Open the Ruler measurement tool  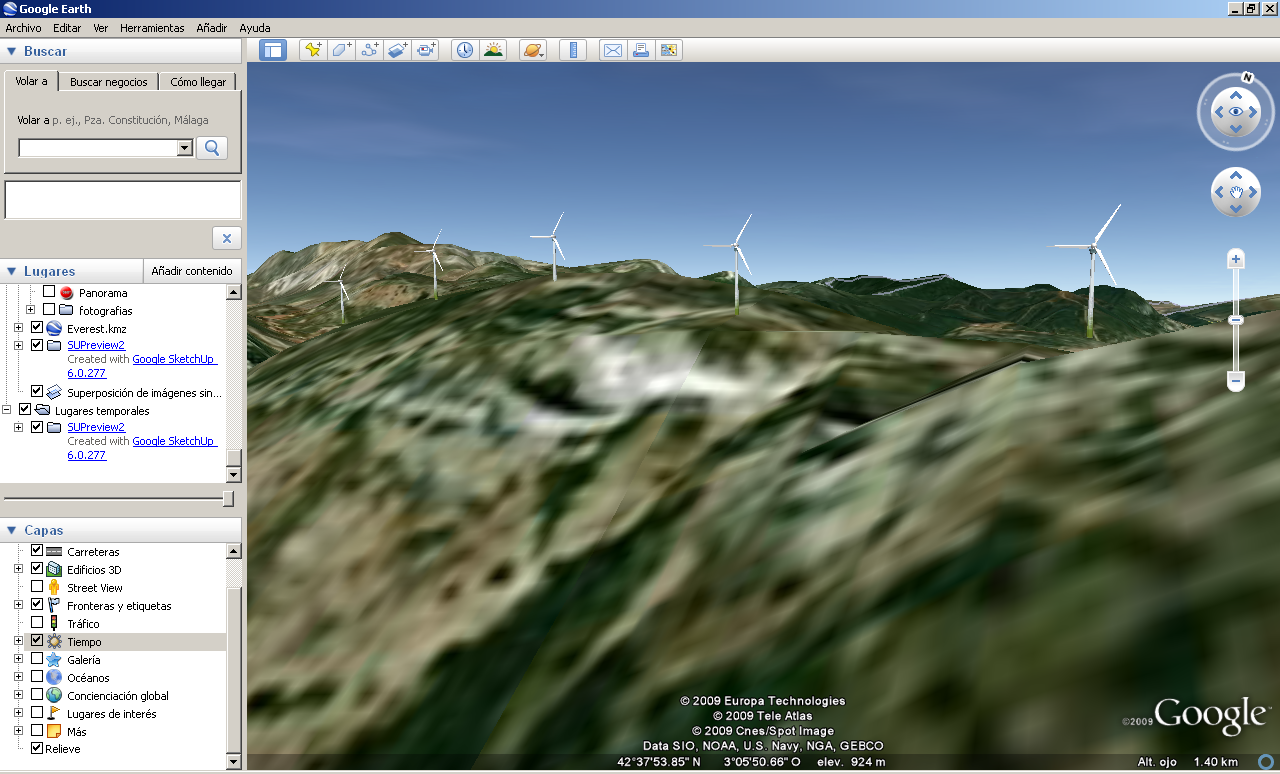[573, 49]
